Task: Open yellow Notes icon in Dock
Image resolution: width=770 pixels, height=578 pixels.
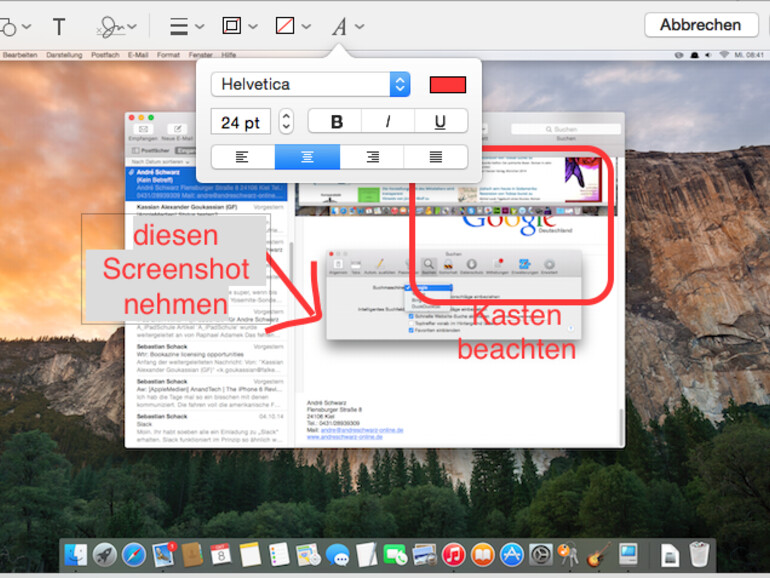Action: (x=250, y=555)
